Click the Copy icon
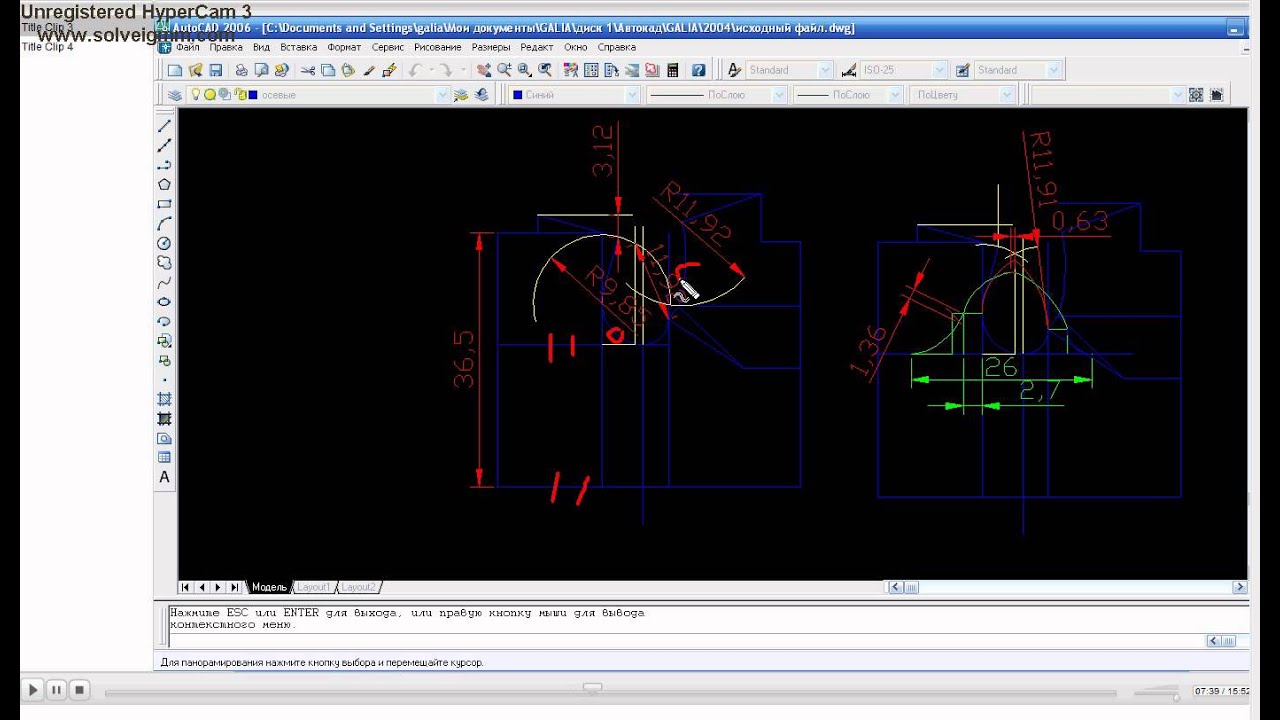 coord(328,70)
